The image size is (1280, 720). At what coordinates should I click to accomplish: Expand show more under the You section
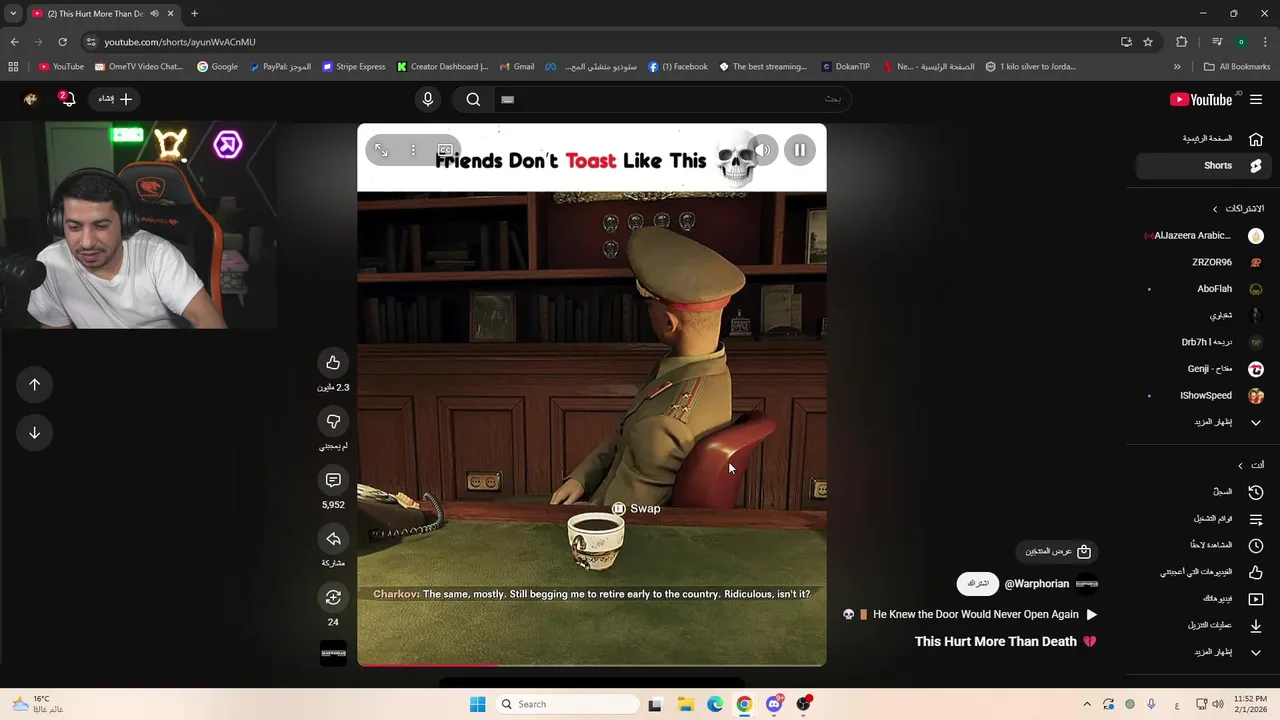[1203, 652]
